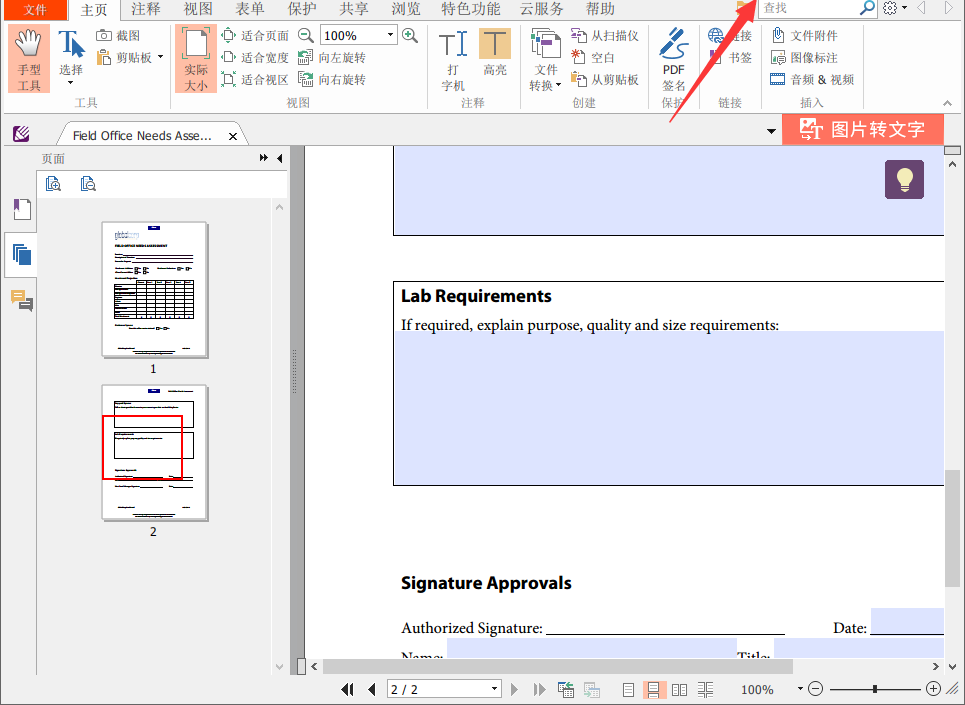
Task: Switch to two-page facing layout
Action: 680,690
